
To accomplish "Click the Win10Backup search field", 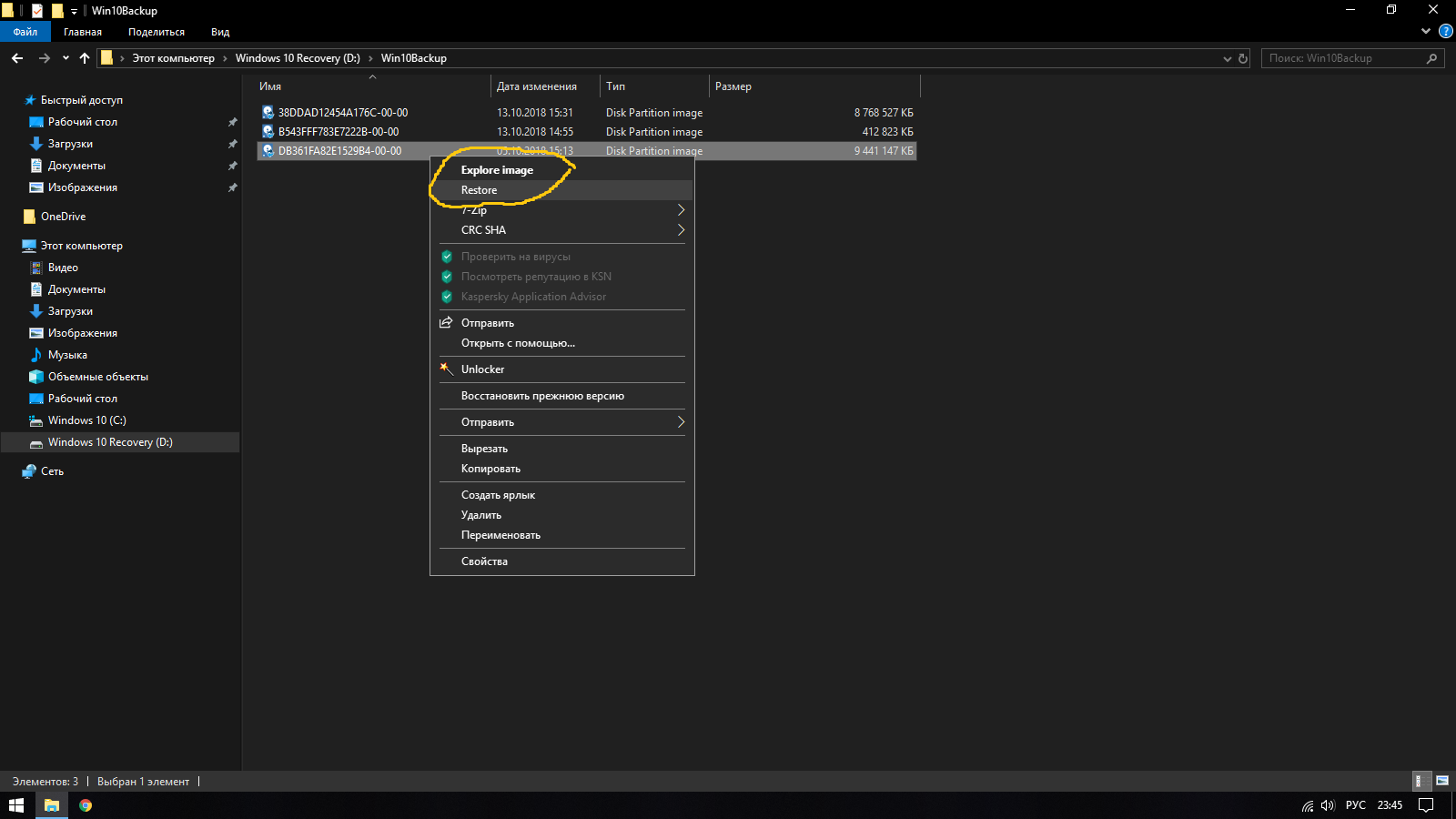I will coord(1342,58).
